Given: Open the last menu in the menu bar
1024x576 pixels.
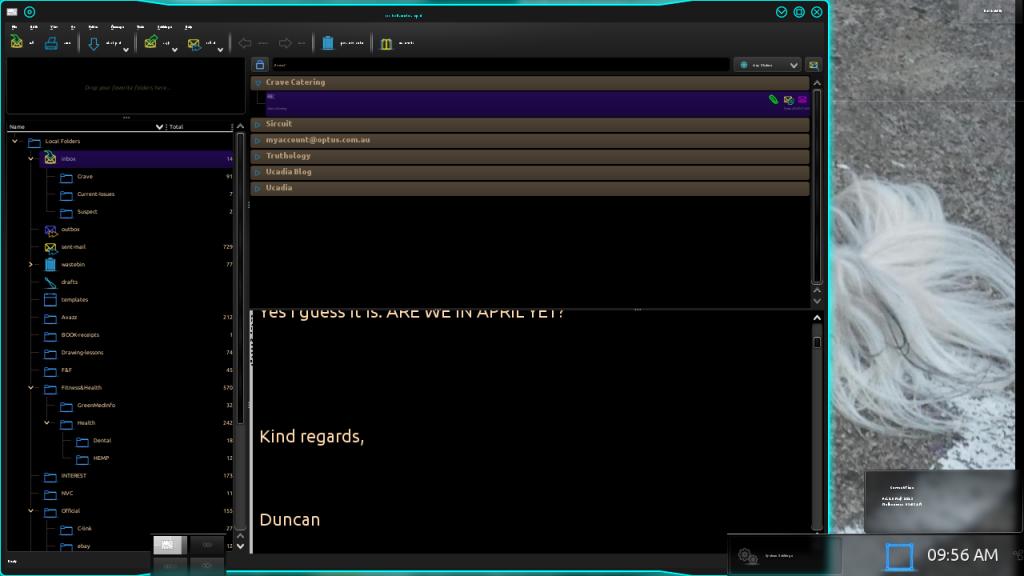Looking at the screenshot, I should click(188, 26).
